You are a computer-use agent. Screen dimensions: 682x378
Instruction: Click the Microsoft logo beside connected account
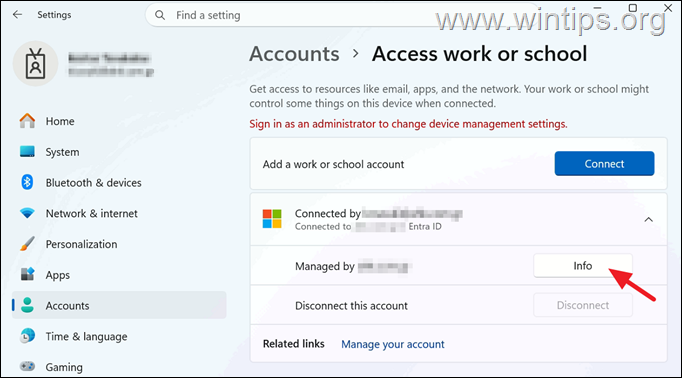point(272,219)
